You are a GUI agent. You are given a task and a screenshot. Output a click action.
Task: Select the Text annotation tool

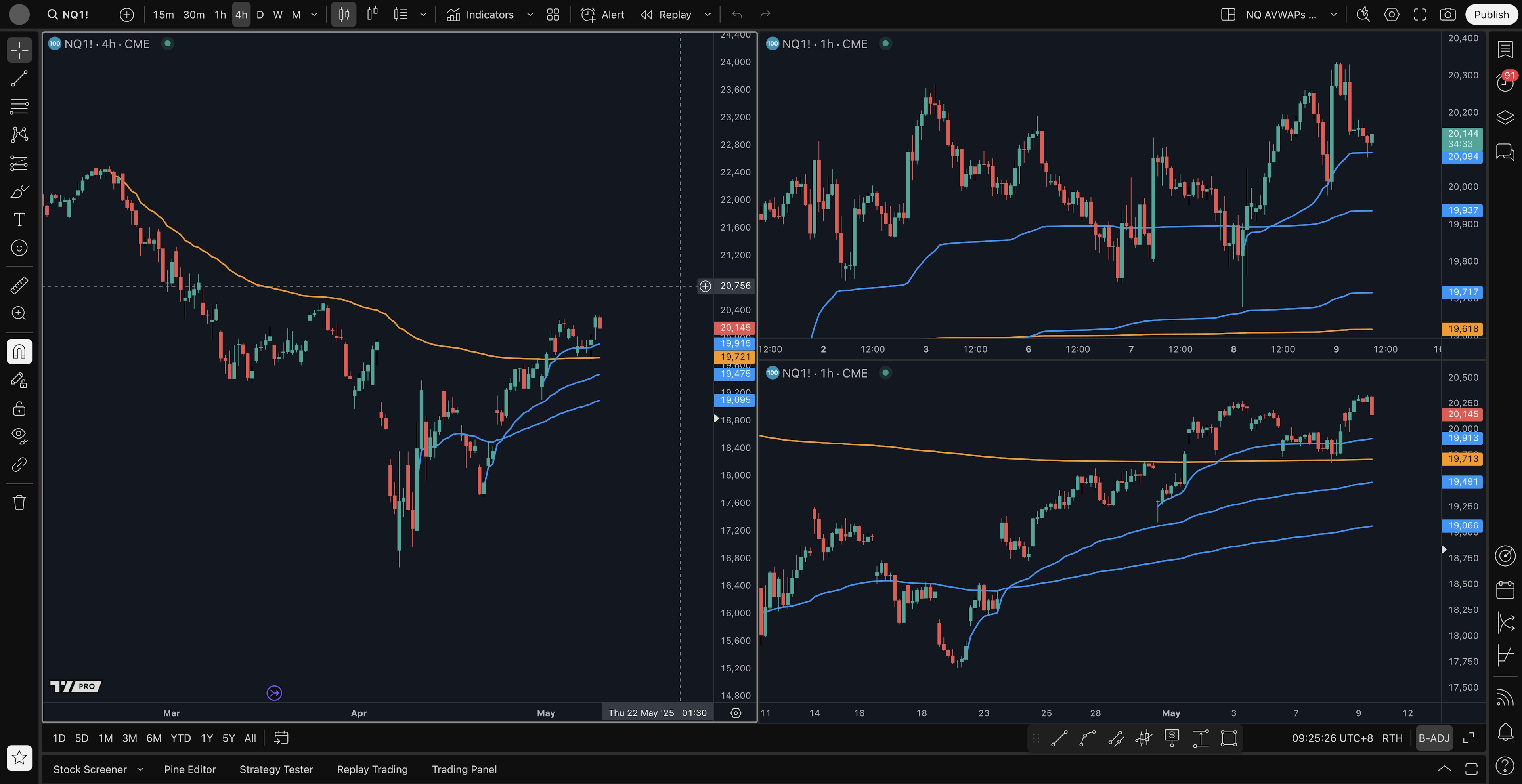coord(19,219)
